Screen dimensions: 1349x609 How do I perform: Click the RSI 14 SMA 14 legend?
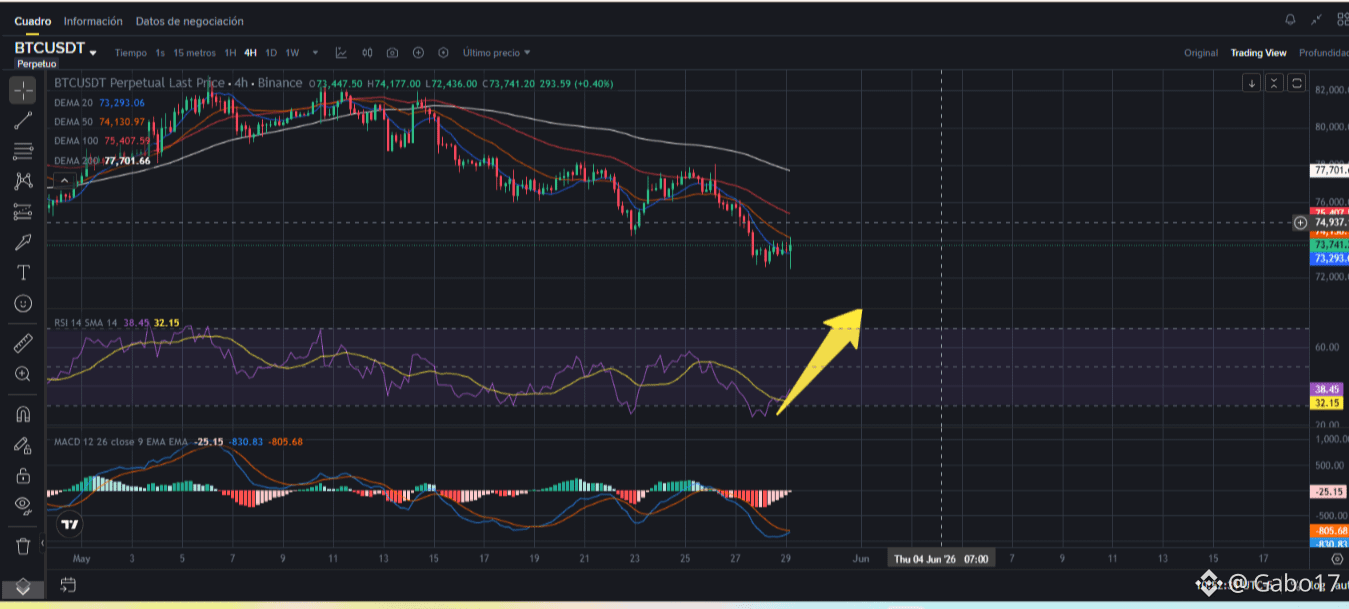[117, 322]
